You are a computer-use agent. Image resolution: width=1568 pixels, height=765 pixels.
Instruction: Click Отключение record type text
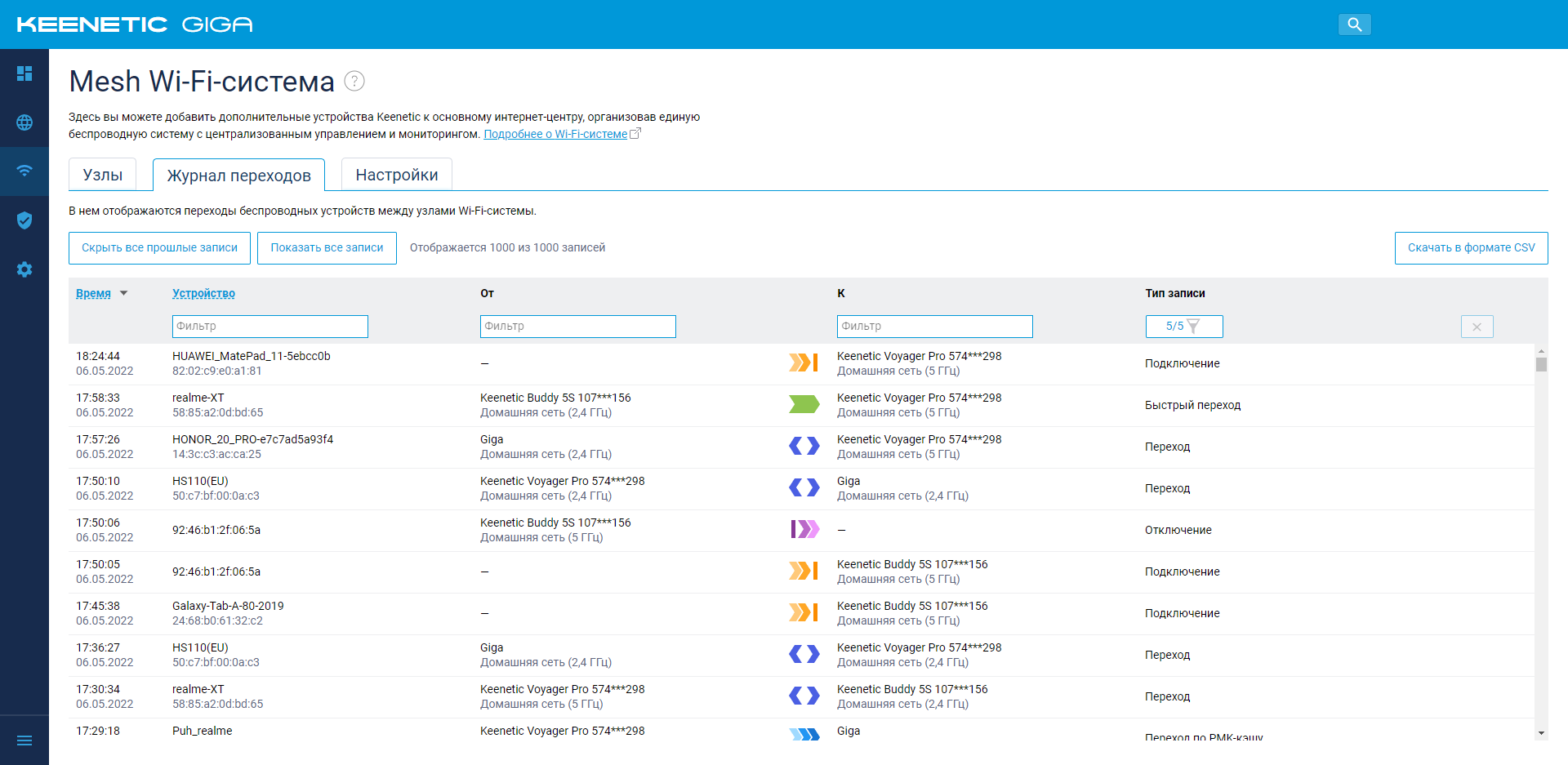1178,530
